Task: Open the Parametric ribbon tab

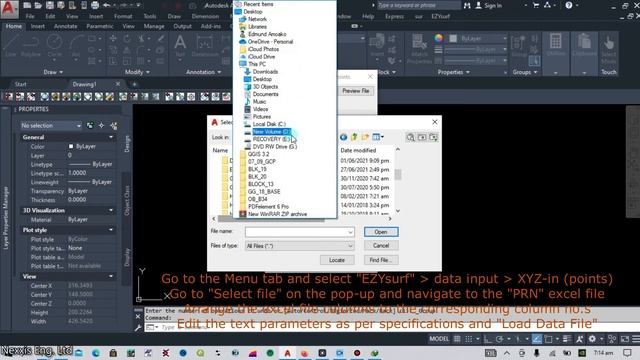Action: pyautogui.click(x=100, y=26)
